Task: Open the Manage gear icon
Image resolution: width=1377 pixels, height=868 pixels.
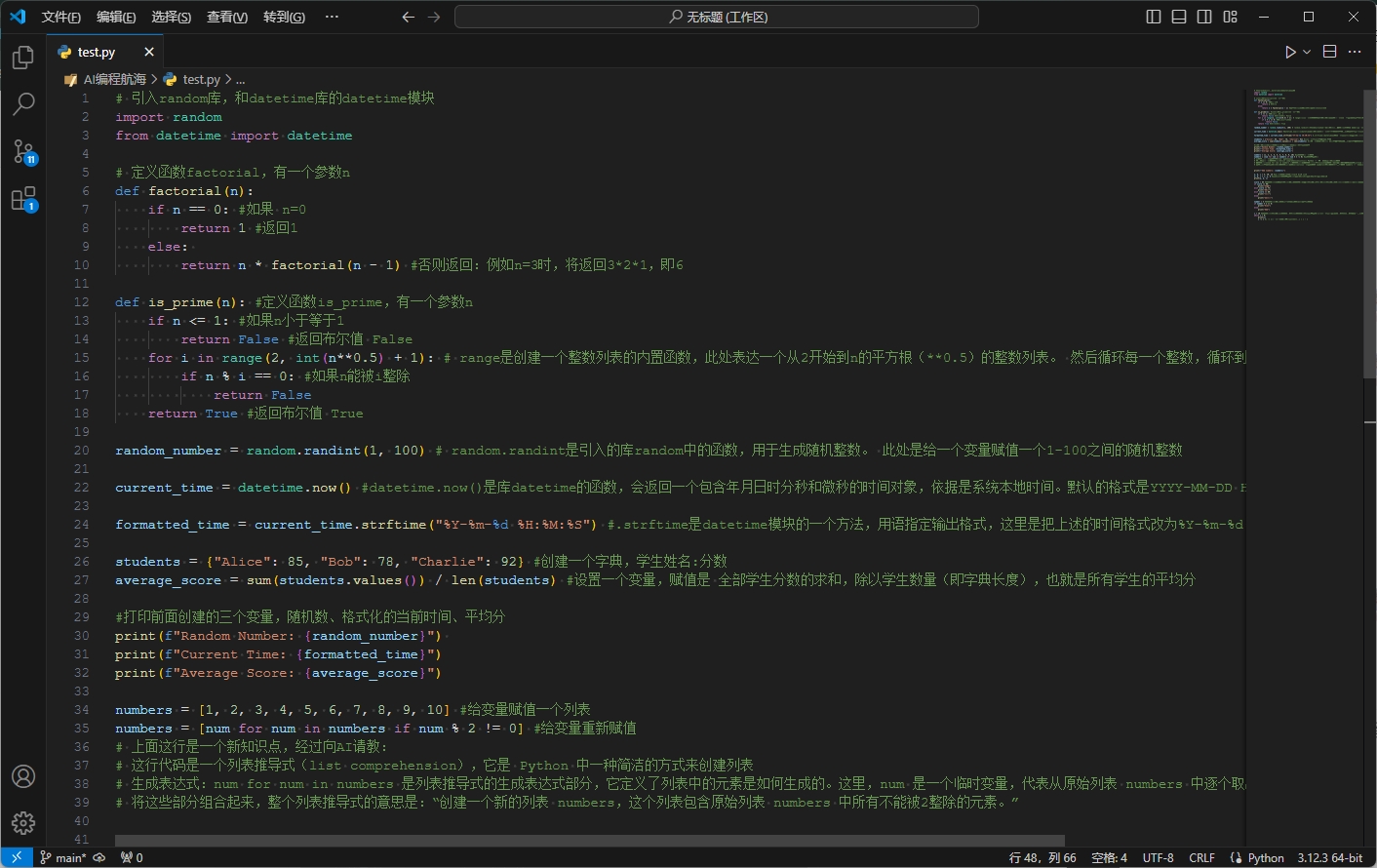Action: click(23, 823)
